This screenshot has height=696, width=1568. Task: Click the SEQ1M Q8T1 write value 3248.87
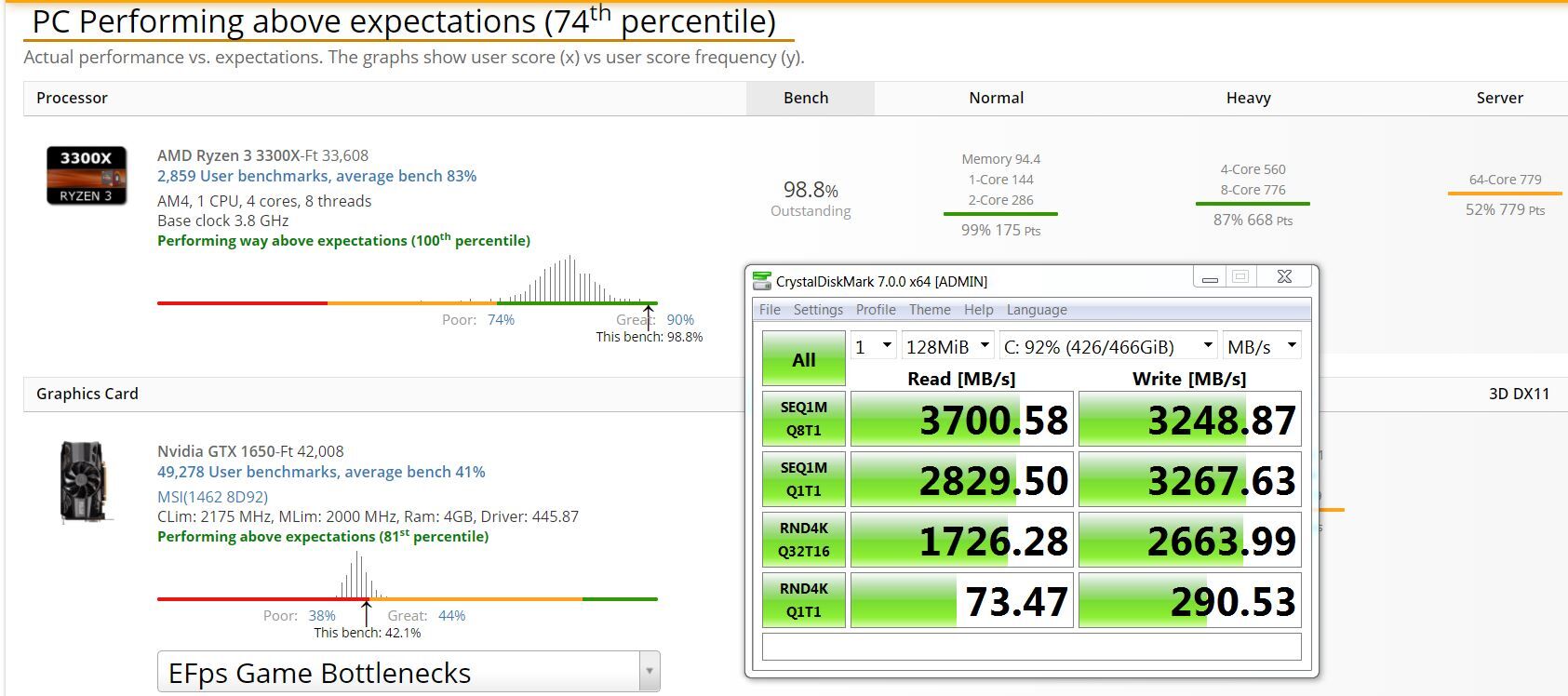point(1190,419)
